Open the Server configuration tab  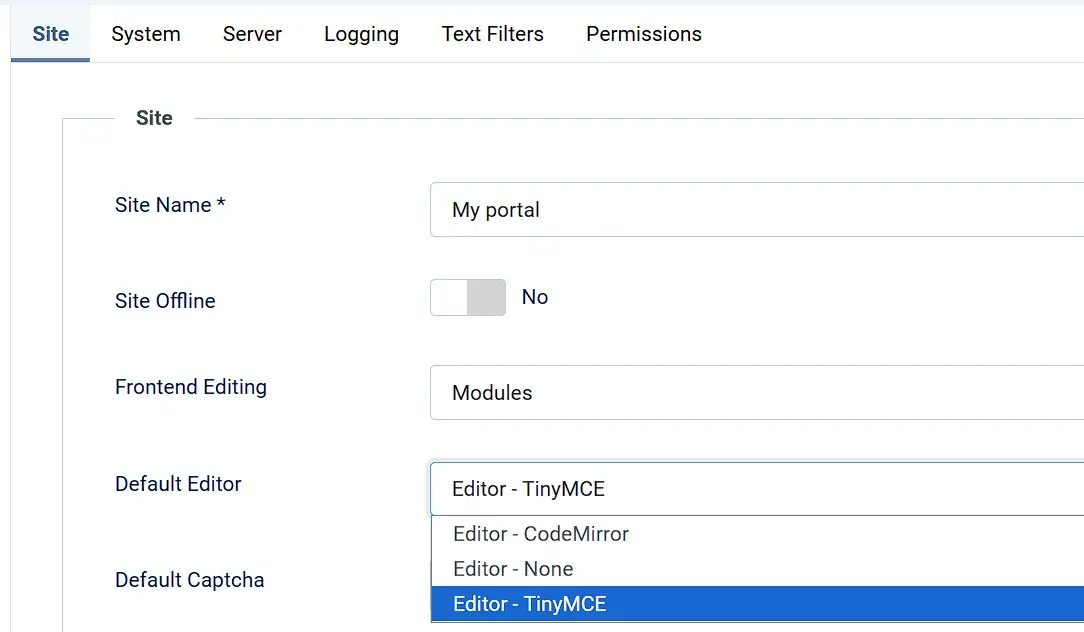coord(252,33)
